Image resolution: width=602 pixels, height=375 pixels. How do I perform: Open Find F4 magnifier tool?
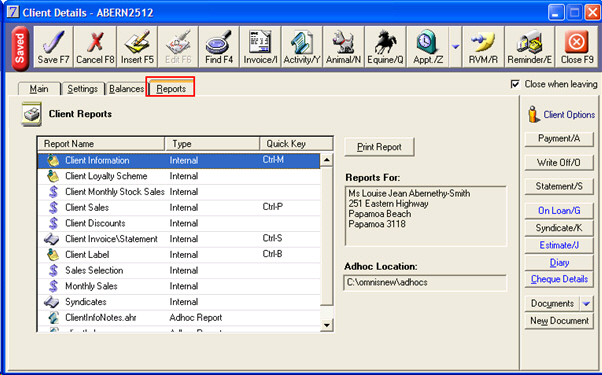(x=219, y=47)
